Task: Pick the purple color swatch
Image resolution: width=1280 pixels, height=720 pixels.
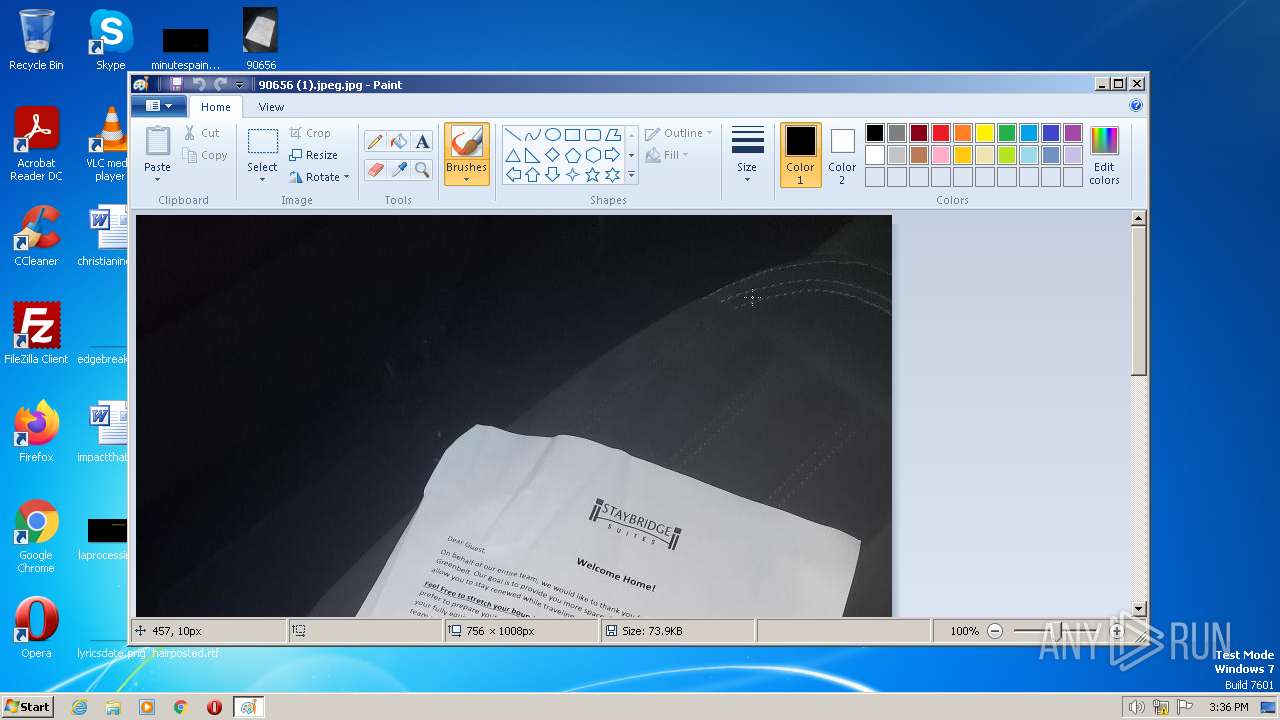Action: click(x=1073, y=133)
